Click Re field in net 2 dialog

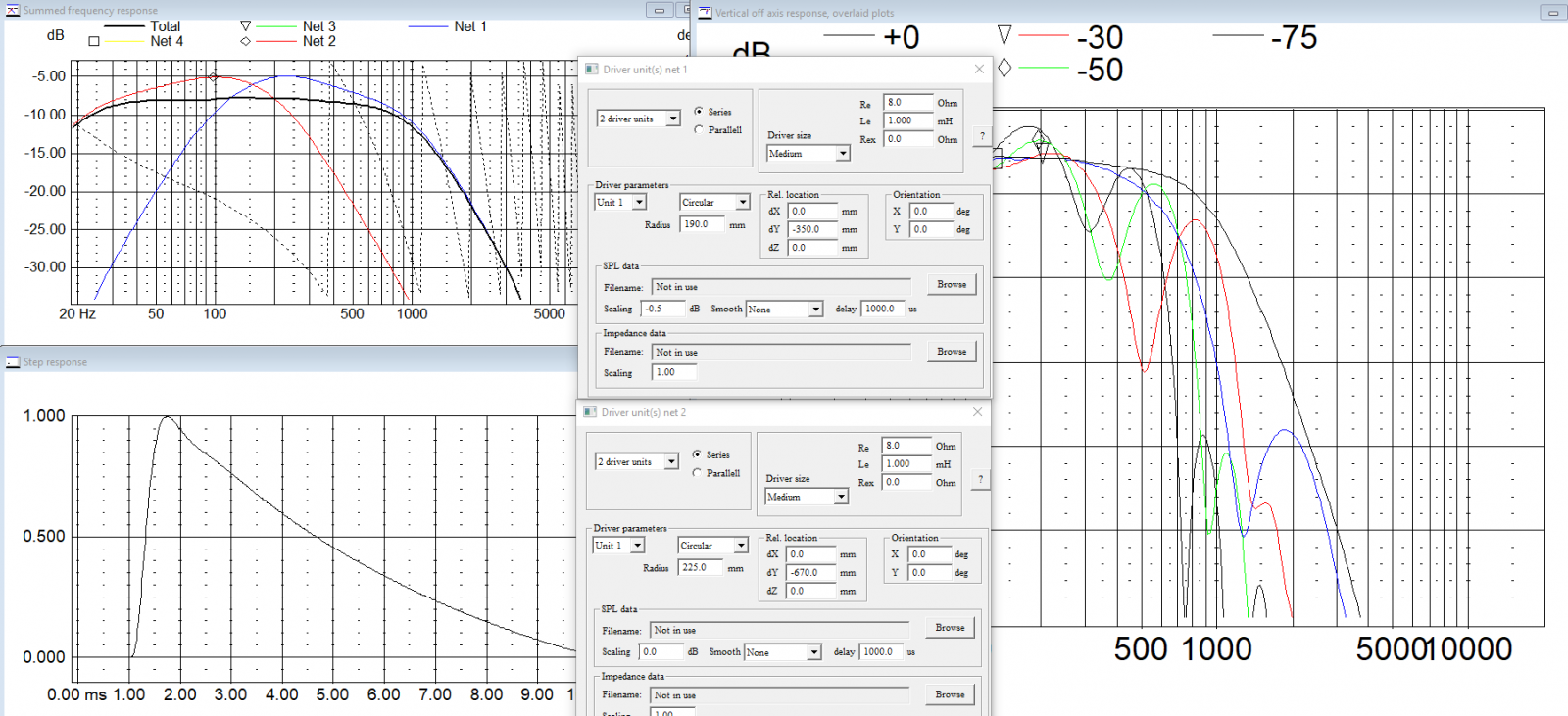pyautogui.click(x=906, y=445)
